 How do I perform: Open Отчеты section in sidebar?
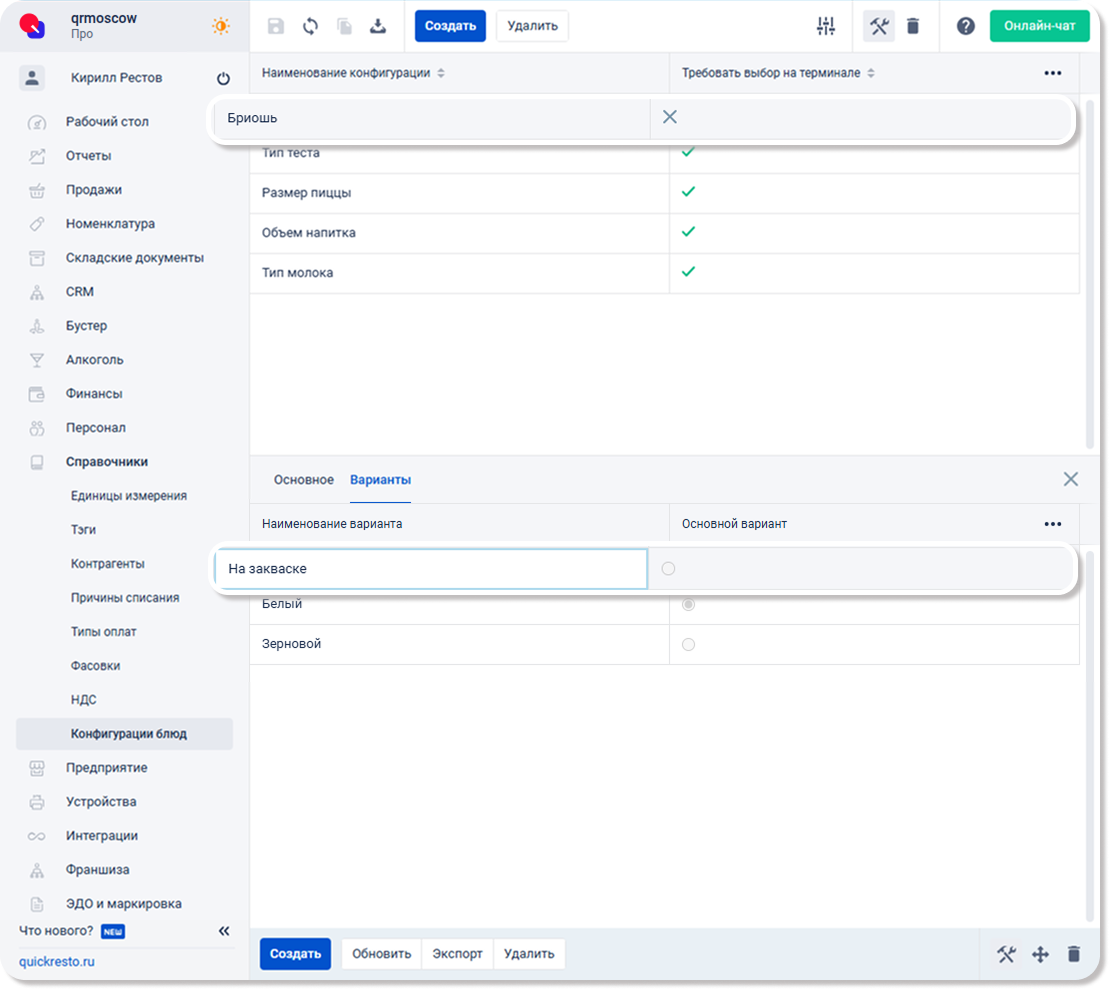[x=88, y=156]
